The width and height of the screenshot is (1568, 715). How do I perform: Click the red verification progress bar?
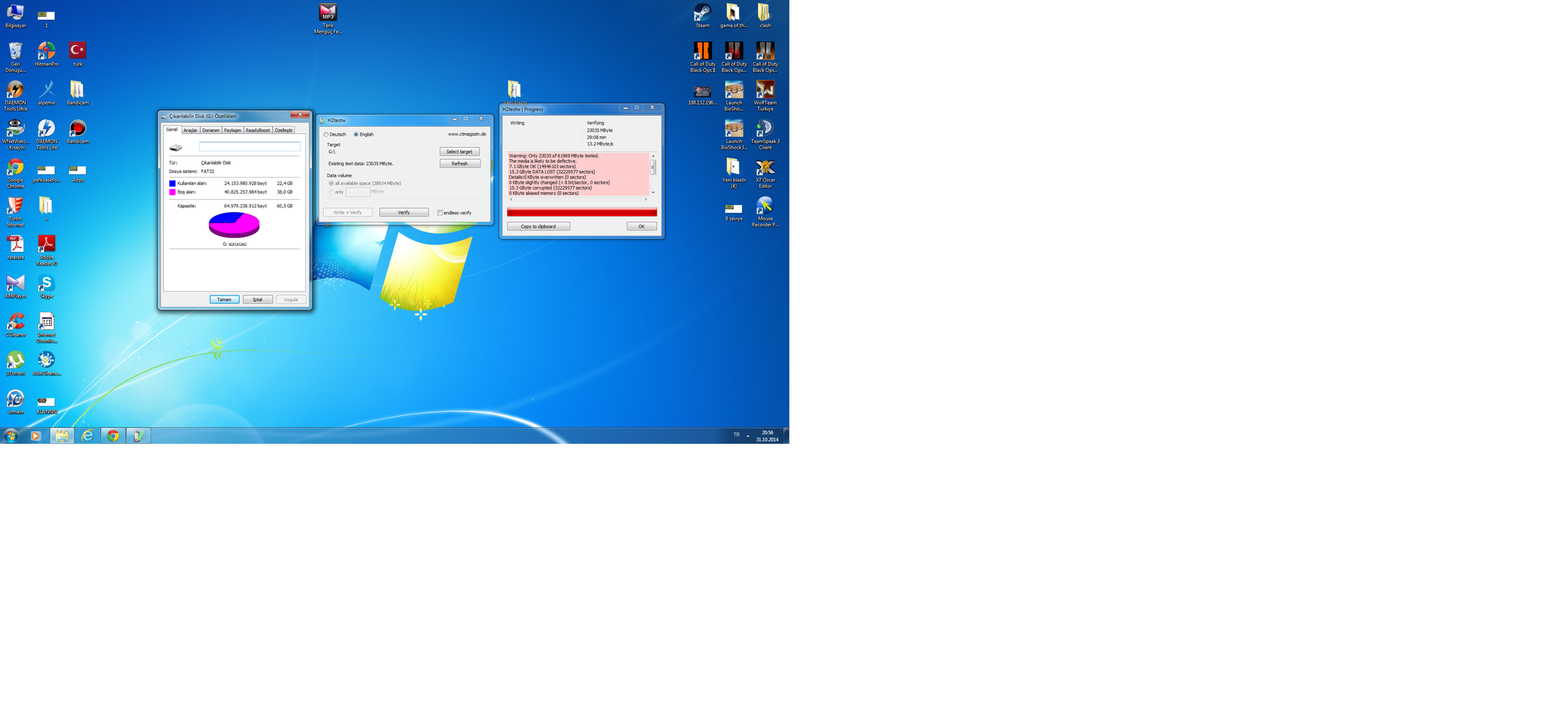click(x=582, y=213)
